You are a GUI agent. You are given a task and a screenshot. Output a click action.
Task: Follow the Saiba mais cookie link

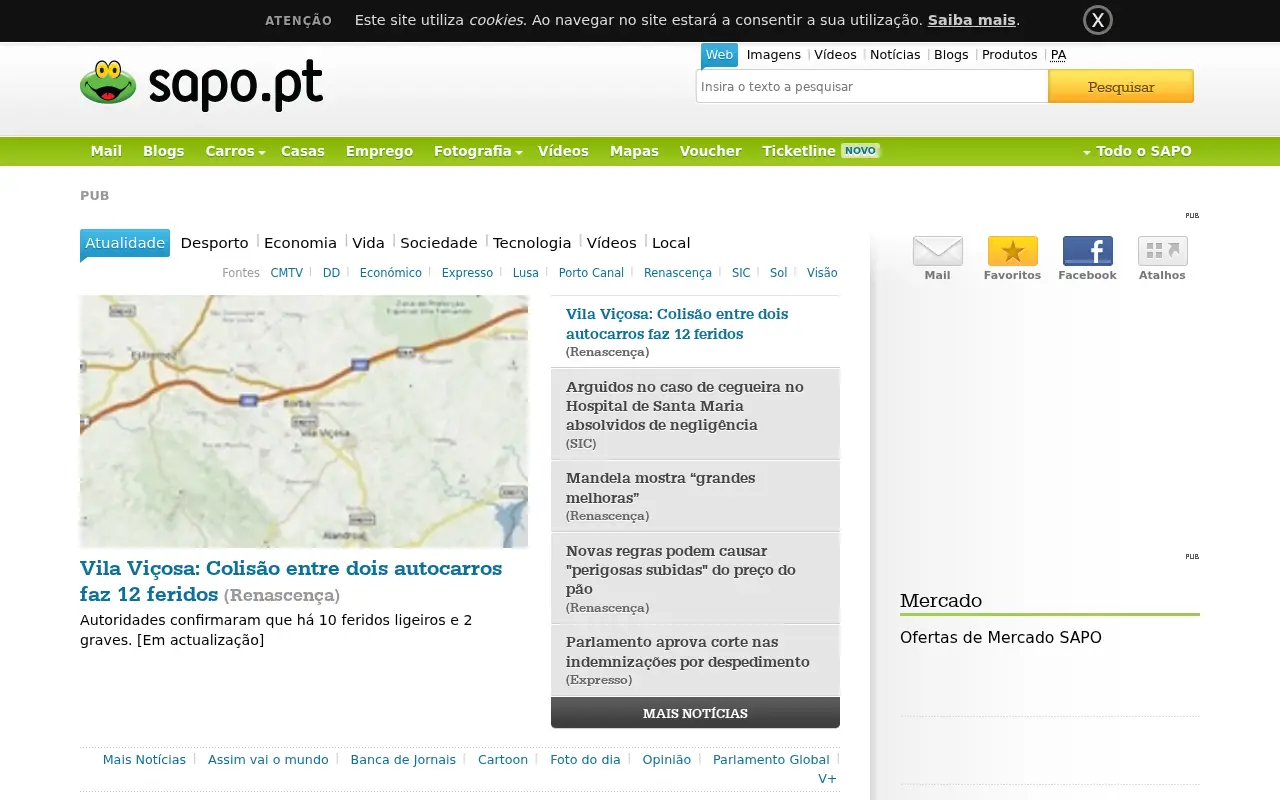971,20
